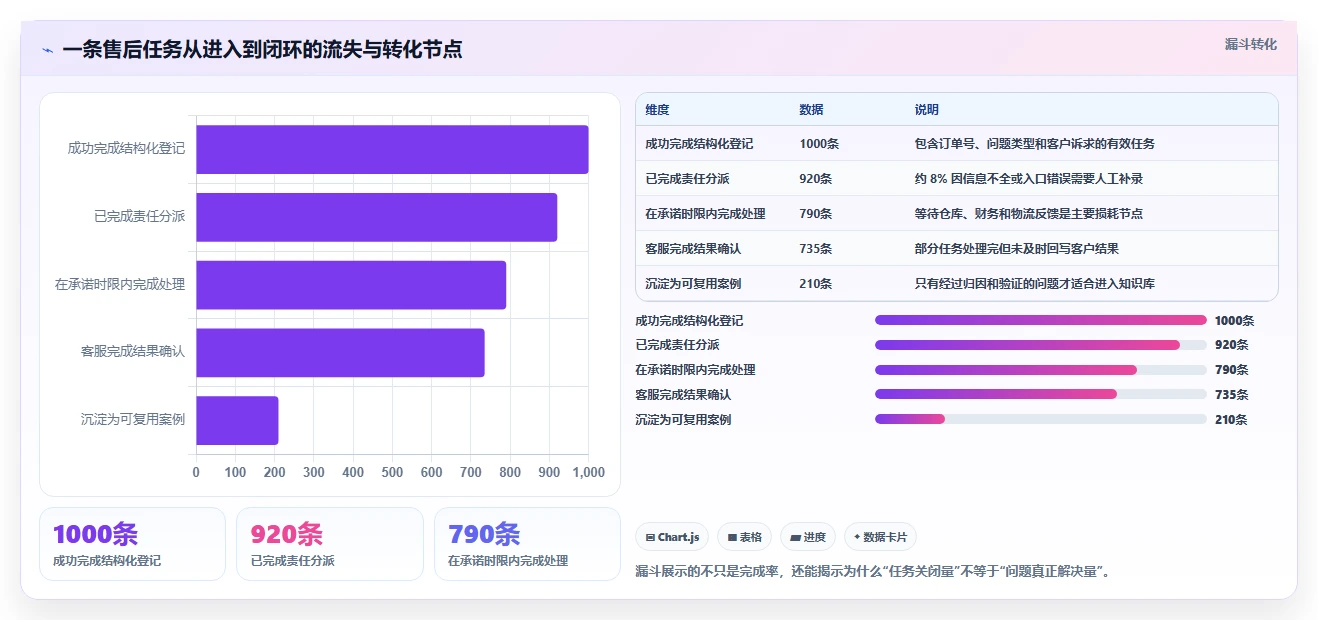Click the table cell 客服完成结果确认

coord(693,249)
